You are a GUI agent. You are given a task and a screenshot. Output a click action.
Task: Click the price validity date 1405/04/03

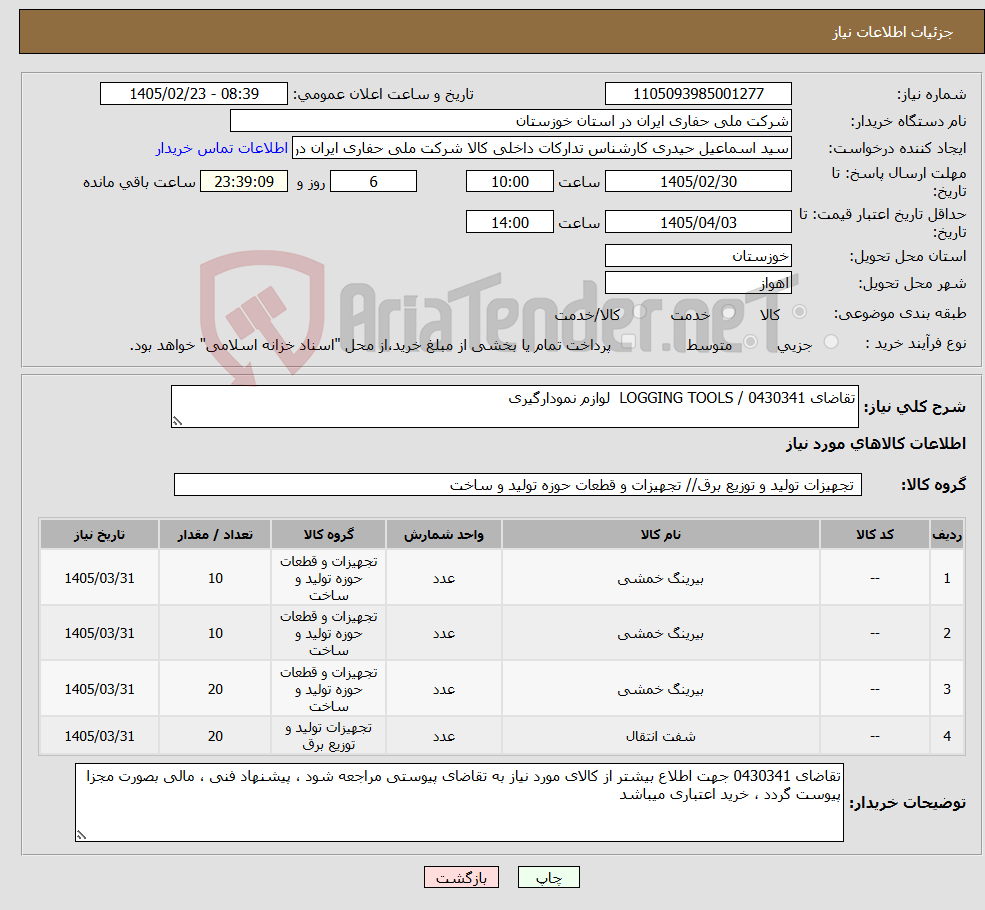(x=698, y=222)
